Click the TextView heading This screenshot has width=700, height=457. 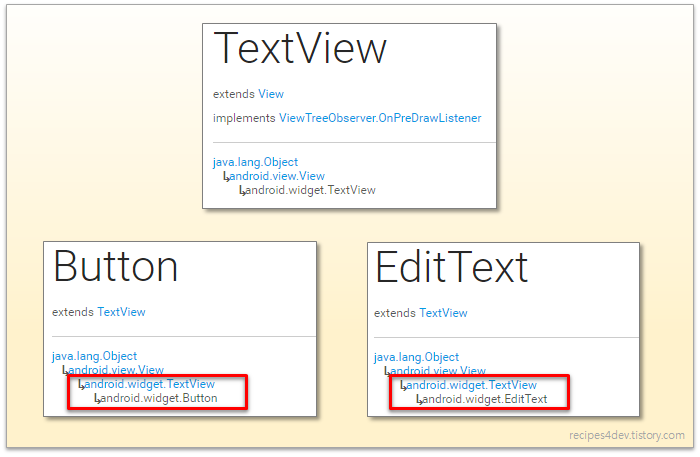point(300,48)
